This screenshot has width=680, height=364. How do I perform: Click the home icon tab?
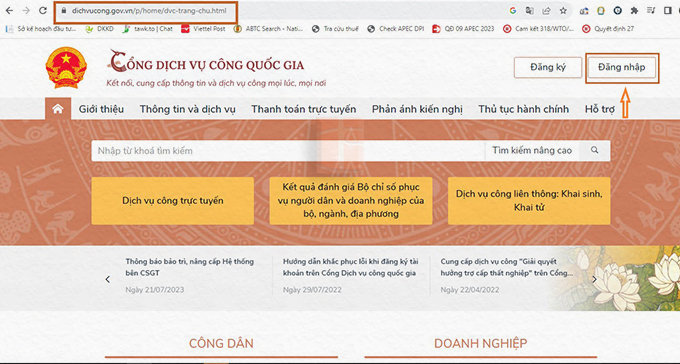(58, 109)
